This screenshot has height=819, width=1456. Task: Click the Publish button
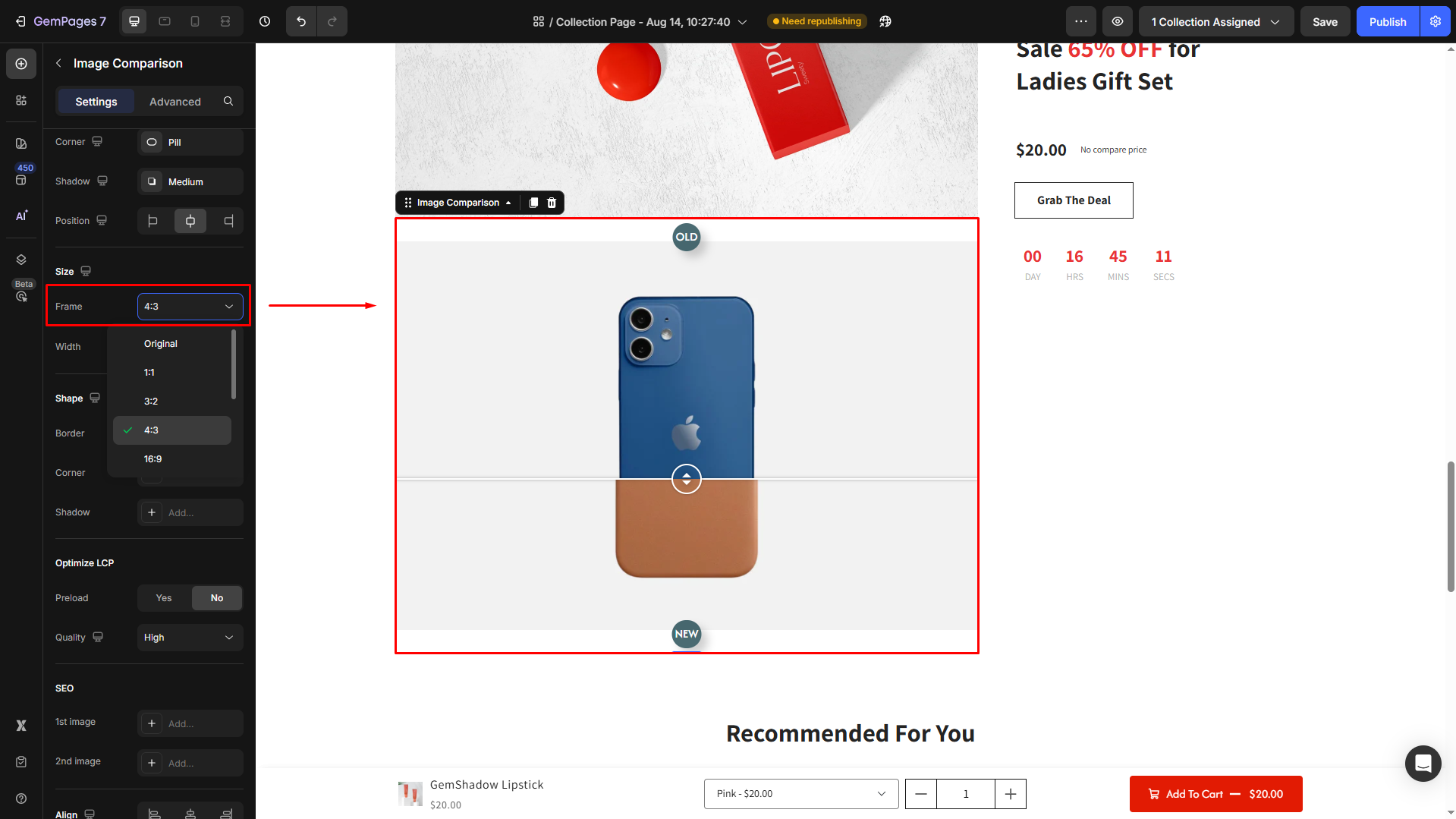point(1387,21)
